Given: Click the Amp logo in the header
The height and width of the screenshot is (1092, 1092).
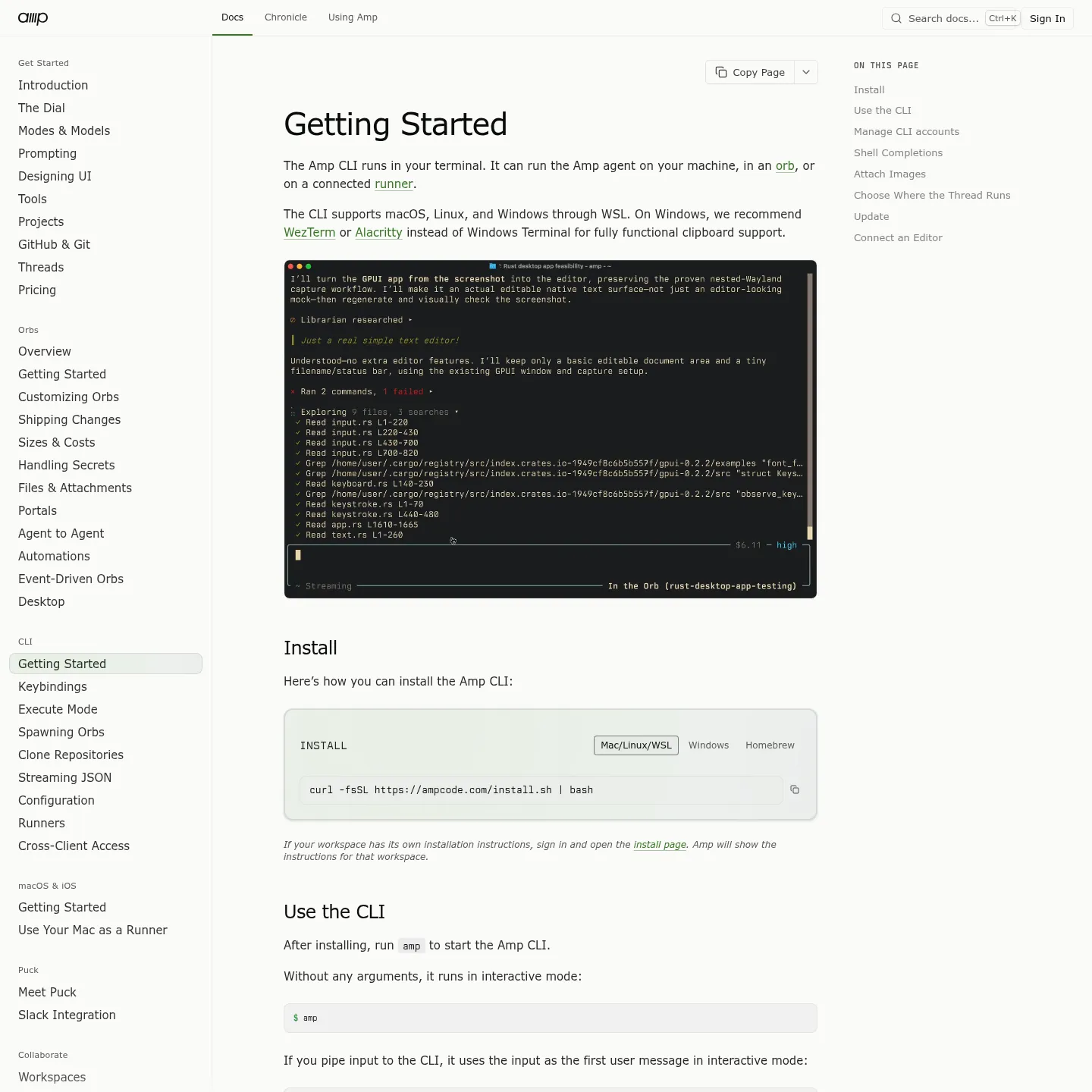Looking at the screenshot, I should (33, 18).
